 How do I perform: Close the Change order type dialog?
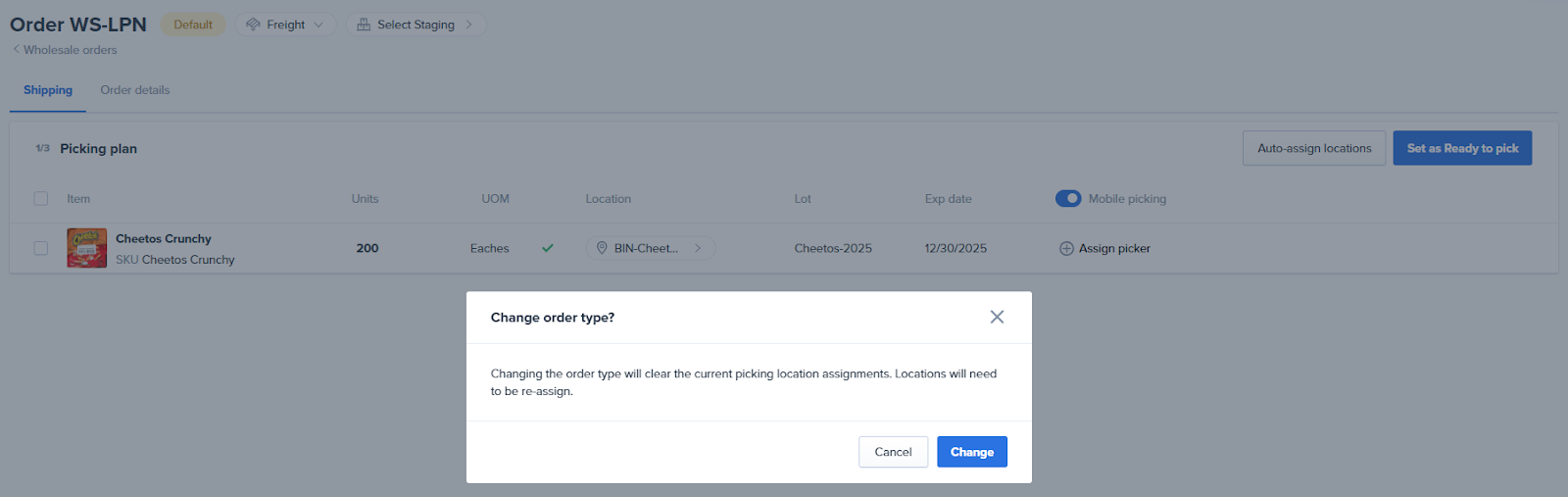[x=997, y=317]
